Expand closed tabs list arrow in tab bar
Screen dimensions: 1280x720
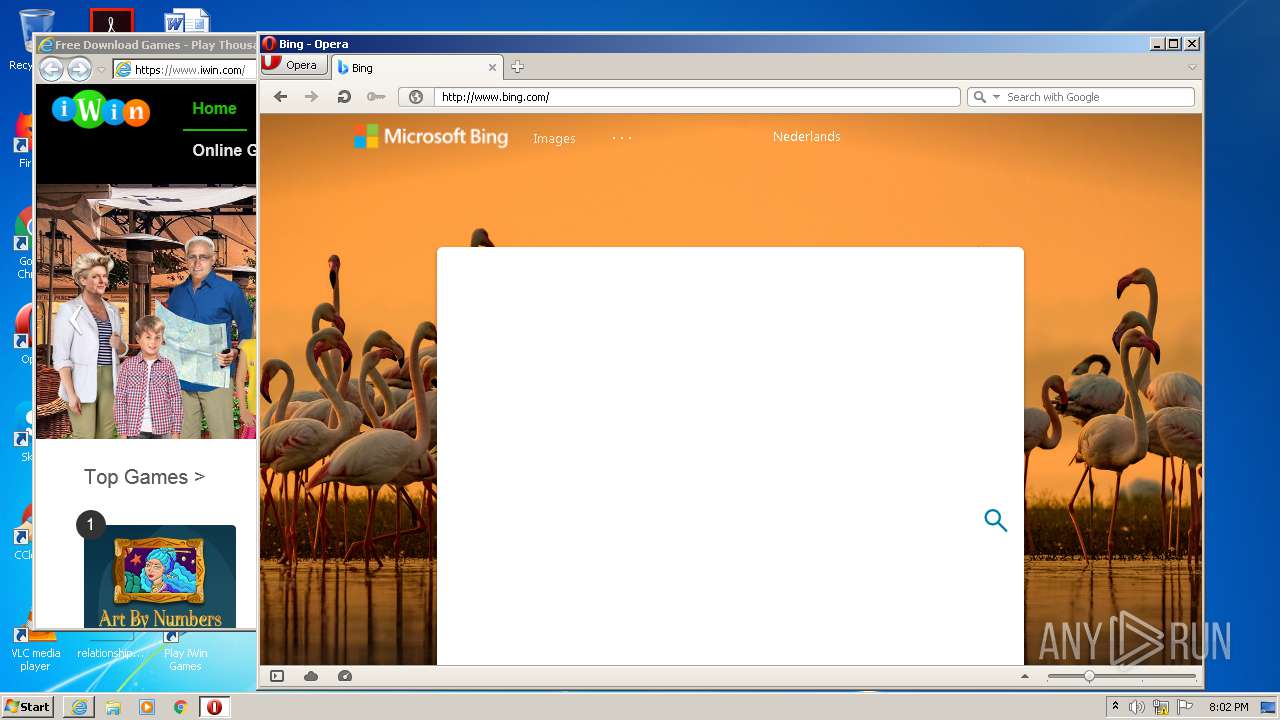(1192, 67)
